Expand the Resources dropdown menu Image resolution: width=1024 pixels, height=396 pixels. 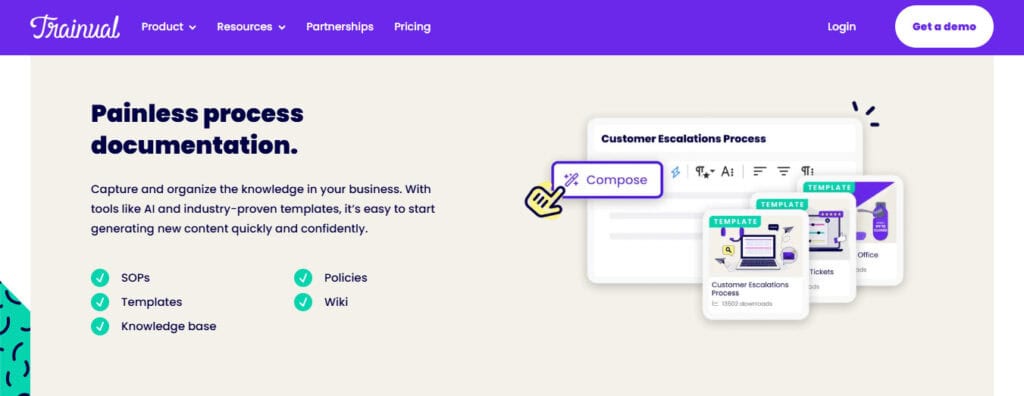tap(251, 27)
